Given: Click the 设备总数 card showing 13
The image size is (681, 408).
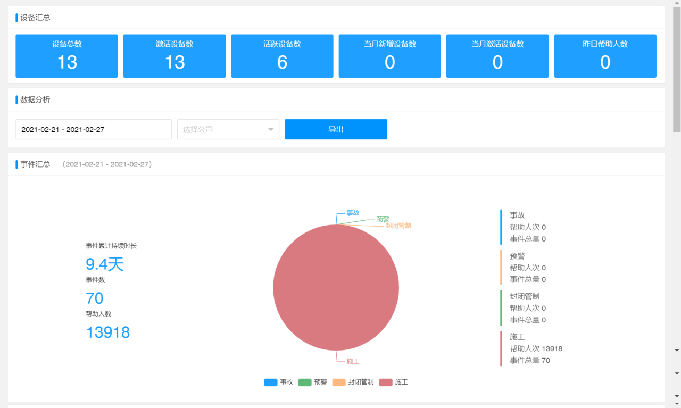Looking at the screenshot, I should [67, 56].
